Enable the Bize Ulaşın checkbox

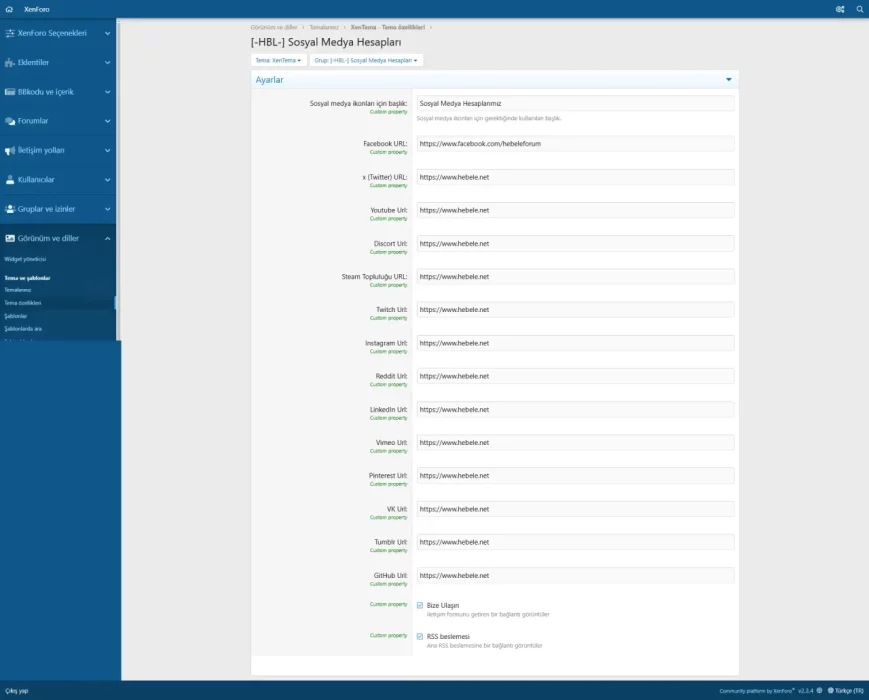(419, 605)
